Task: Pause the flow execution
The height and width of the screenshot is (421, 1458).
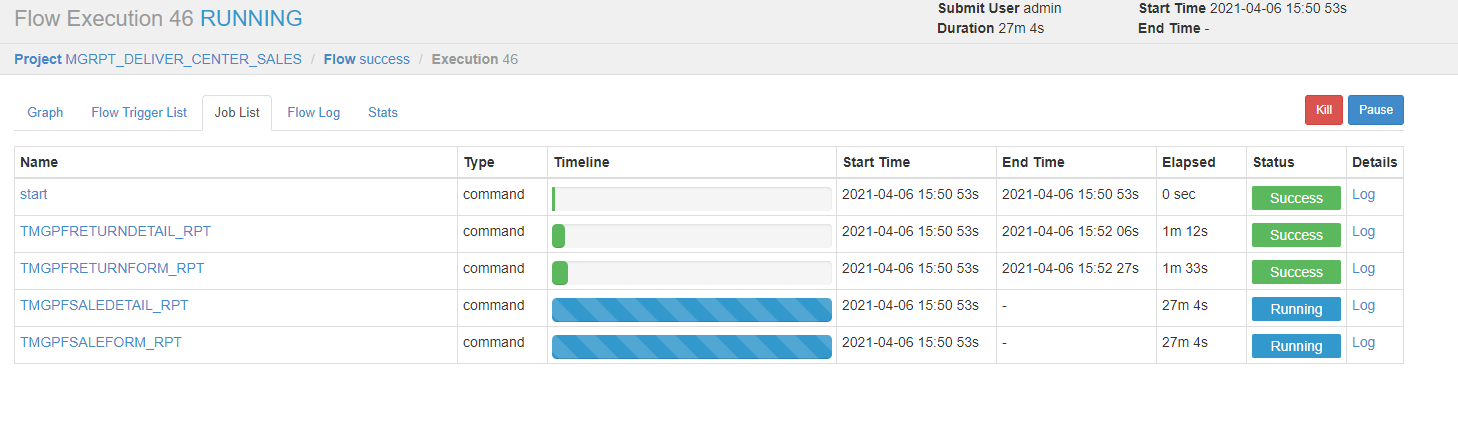Action: (1375, 110)
